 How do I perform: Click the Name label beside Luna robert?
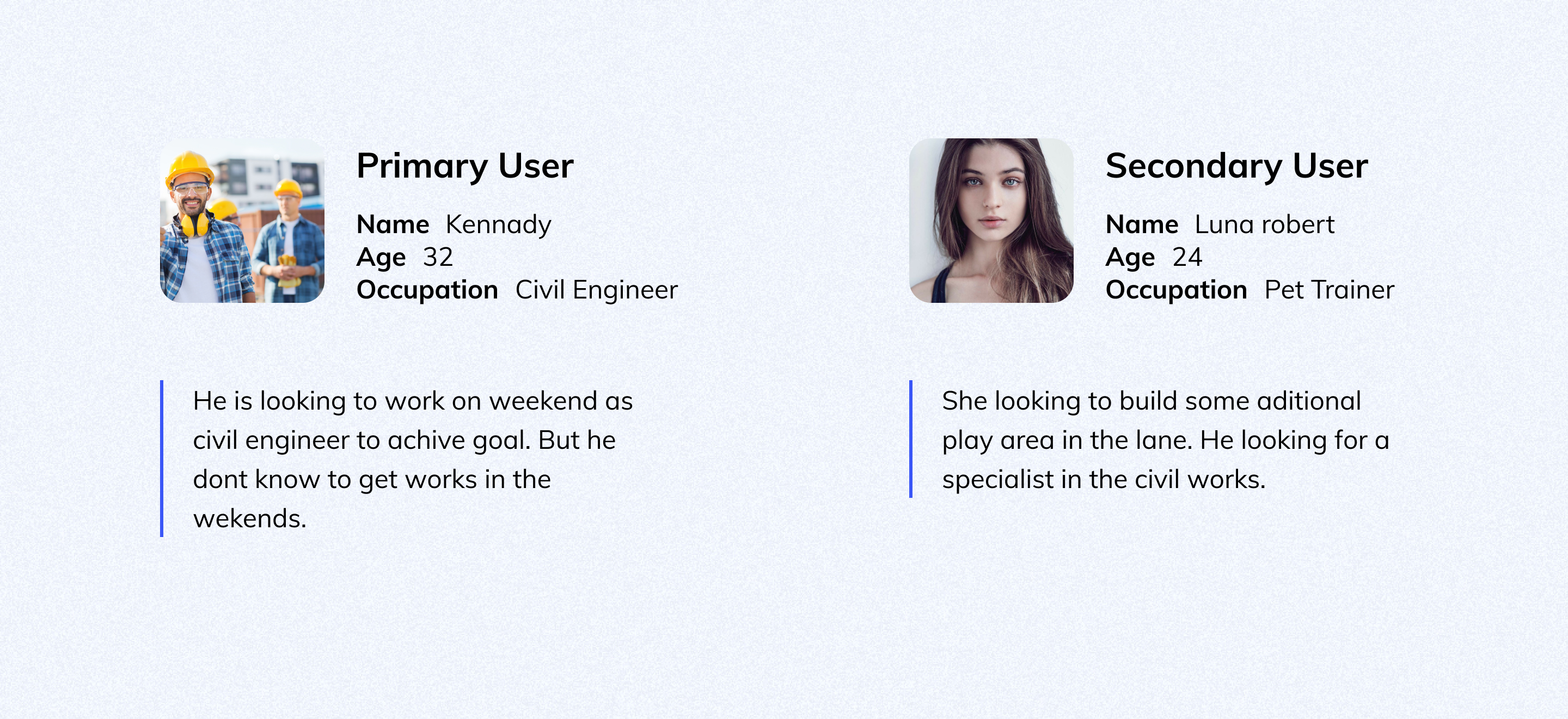(1141, 224)
